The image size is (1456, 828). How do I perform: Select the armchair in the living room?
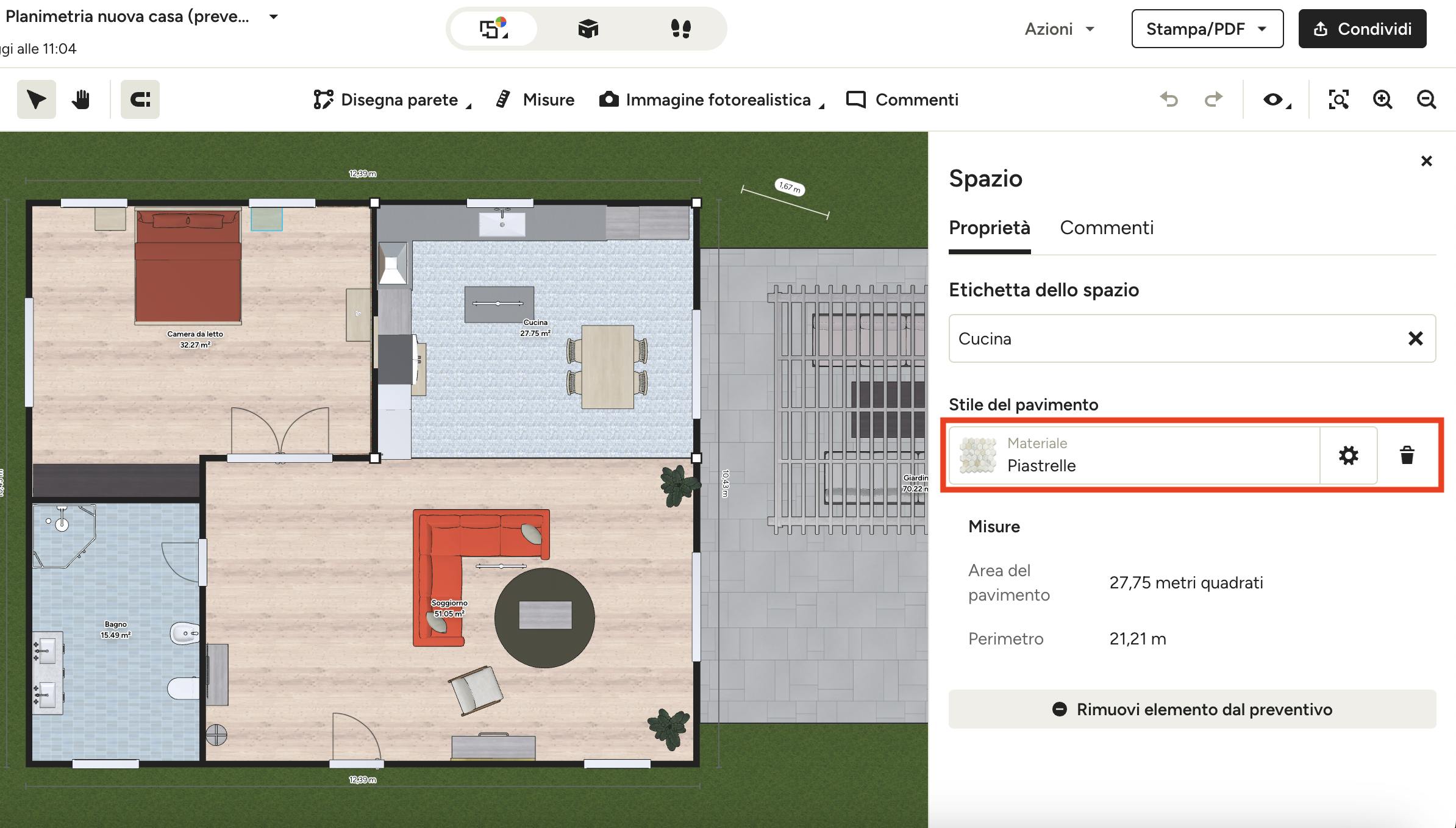coord(476,690)
